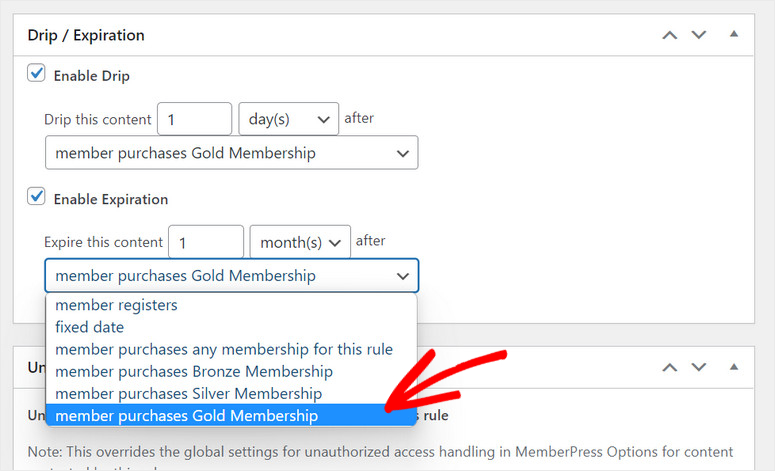Uncheck the Enable Drip checkbox
This screenshot has height=471, width=775.
tap(36, 74)
